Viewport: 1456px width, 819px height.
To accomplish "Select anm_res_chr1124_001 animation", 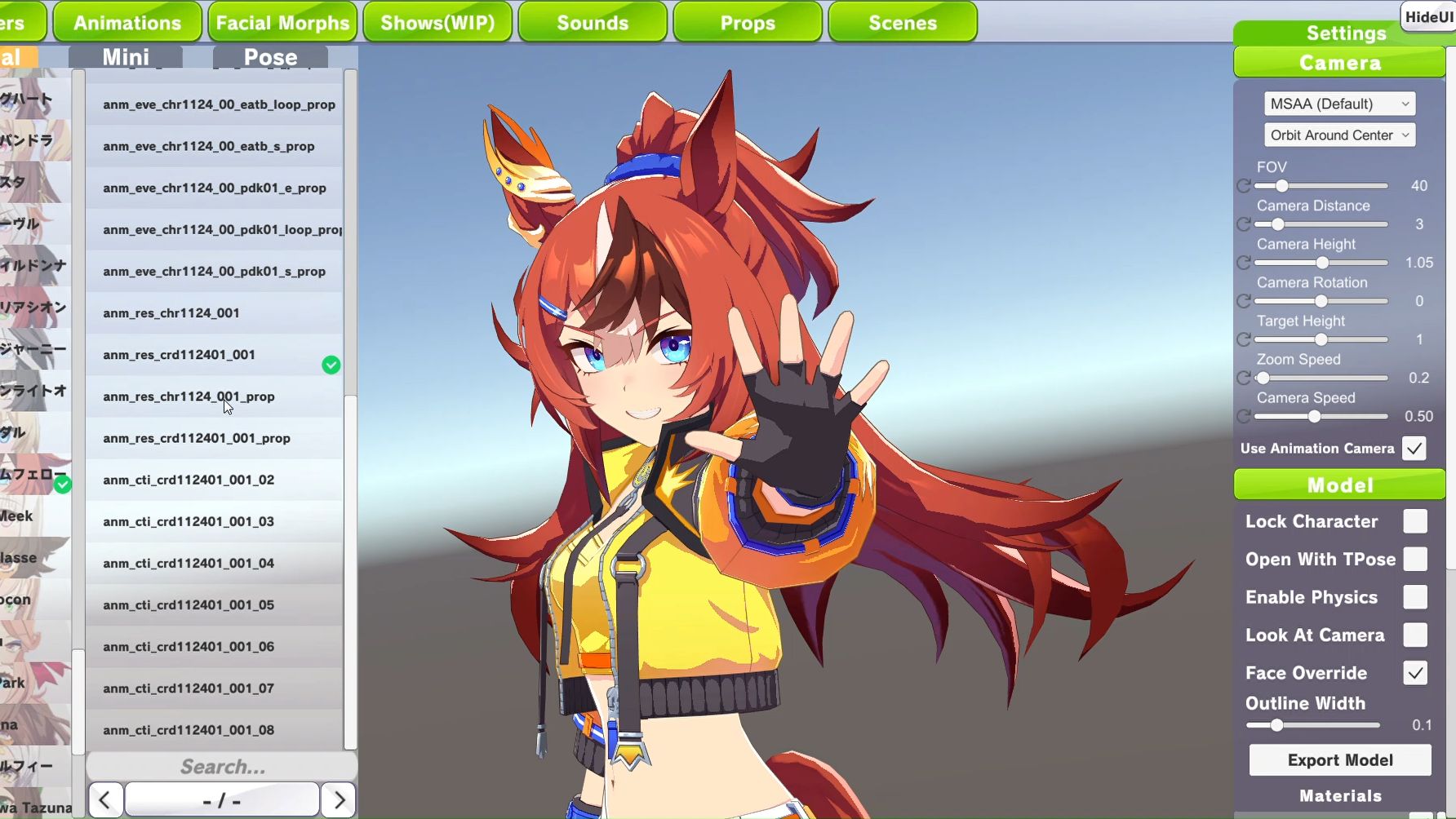I will pos(215,312).
